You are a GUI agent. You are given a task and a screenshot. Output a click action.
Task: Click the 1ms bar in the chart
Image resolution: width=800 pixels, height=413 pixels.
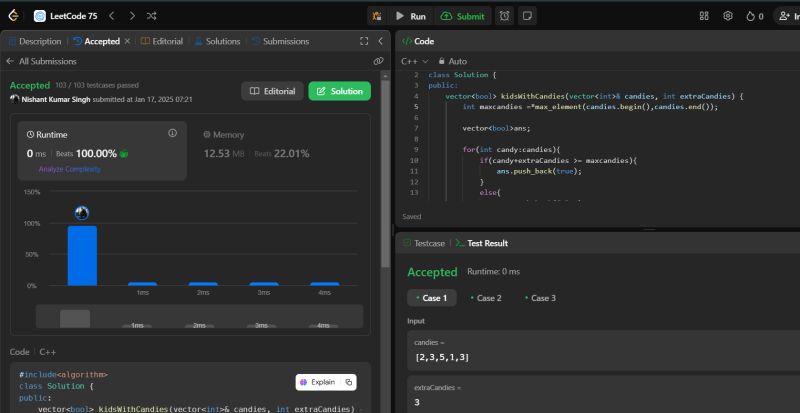[x=142, y=284]
